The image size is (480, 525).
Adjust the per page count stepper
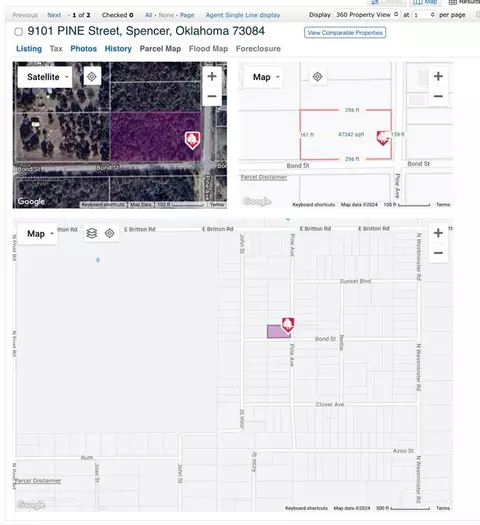pyautogui.click(x=424, y=15)
